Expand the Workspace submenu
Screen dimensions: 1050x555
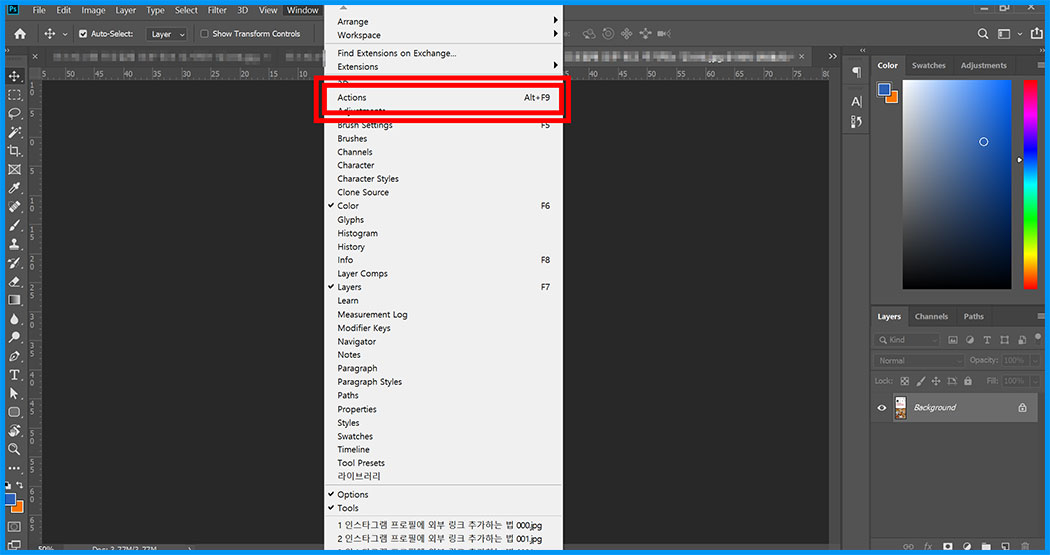[443, 35]
